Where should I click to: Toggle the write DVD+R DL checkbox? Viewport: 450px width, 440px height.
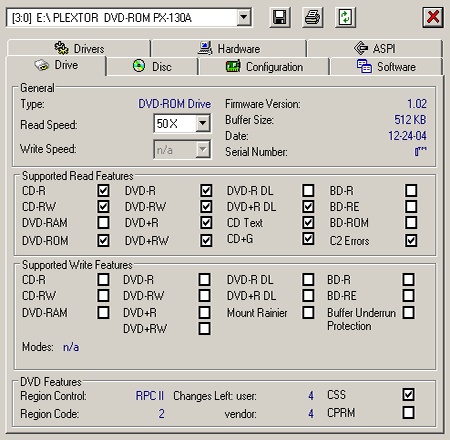308,296
